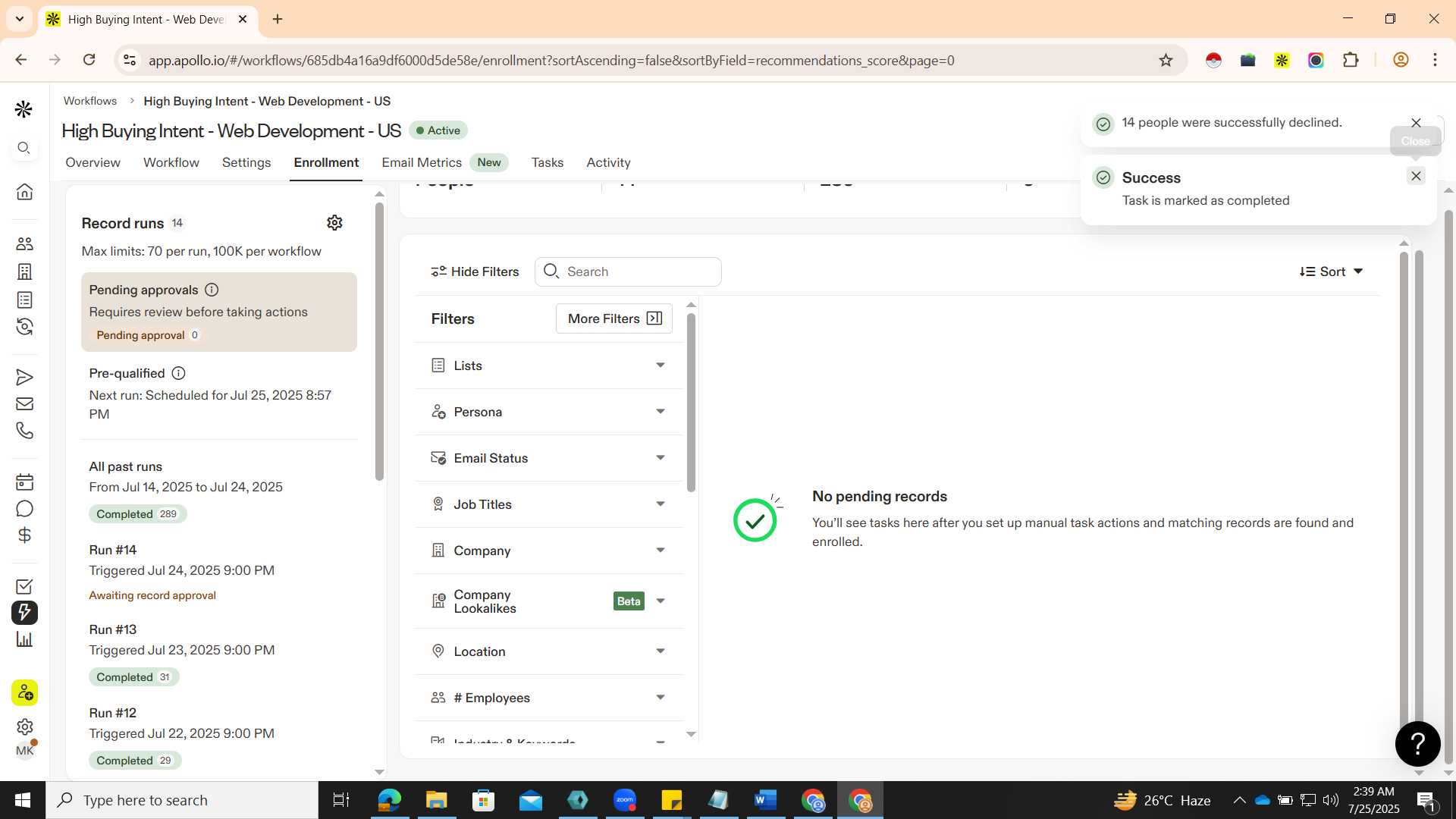Select All past runs Completed 289
Screen dimensions: 1456x819
tap(137, 514)
